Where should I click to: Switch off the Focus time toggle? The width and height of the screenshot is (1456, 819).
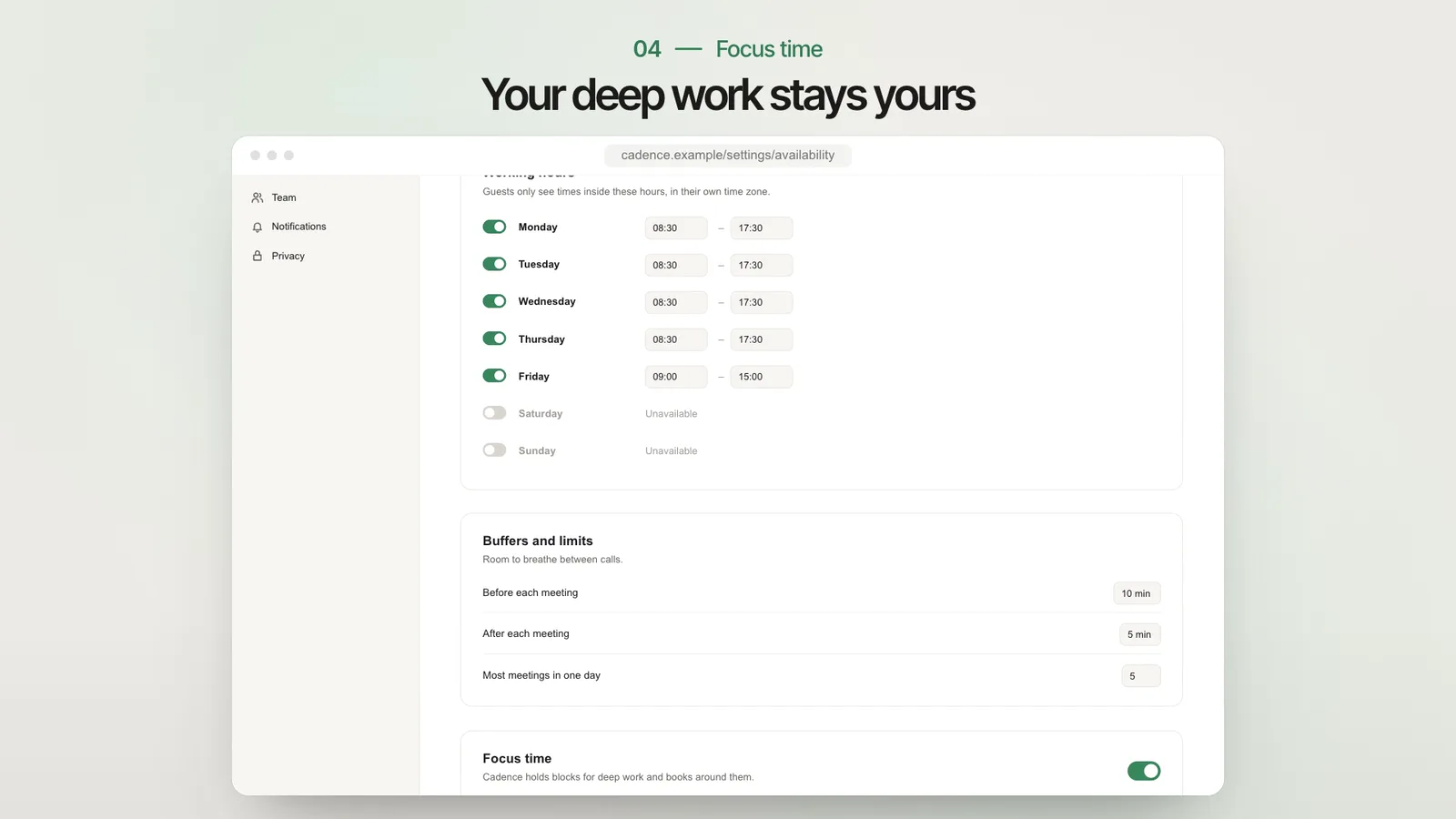pyautogui.click(x=1144, y=771)
